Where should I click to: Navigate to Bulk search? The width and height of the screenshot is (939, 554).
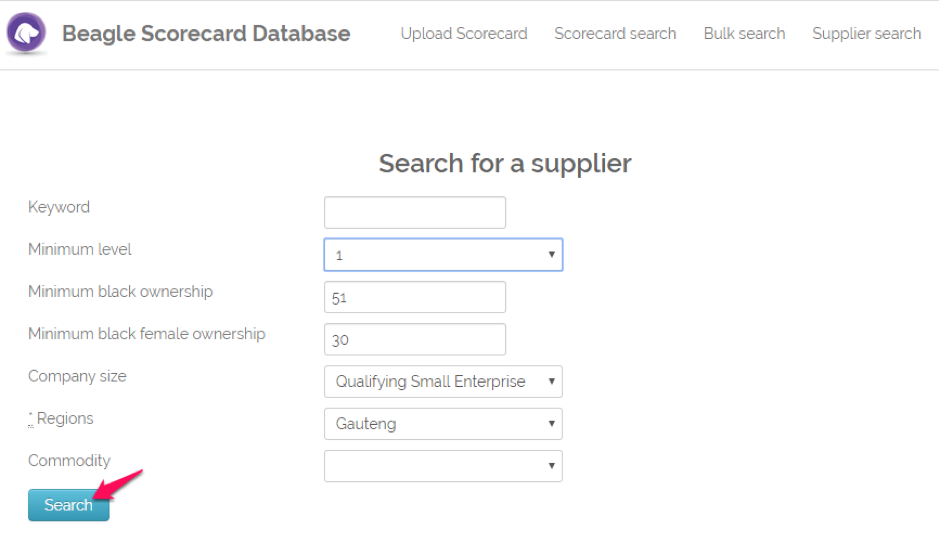click(744, 34)
